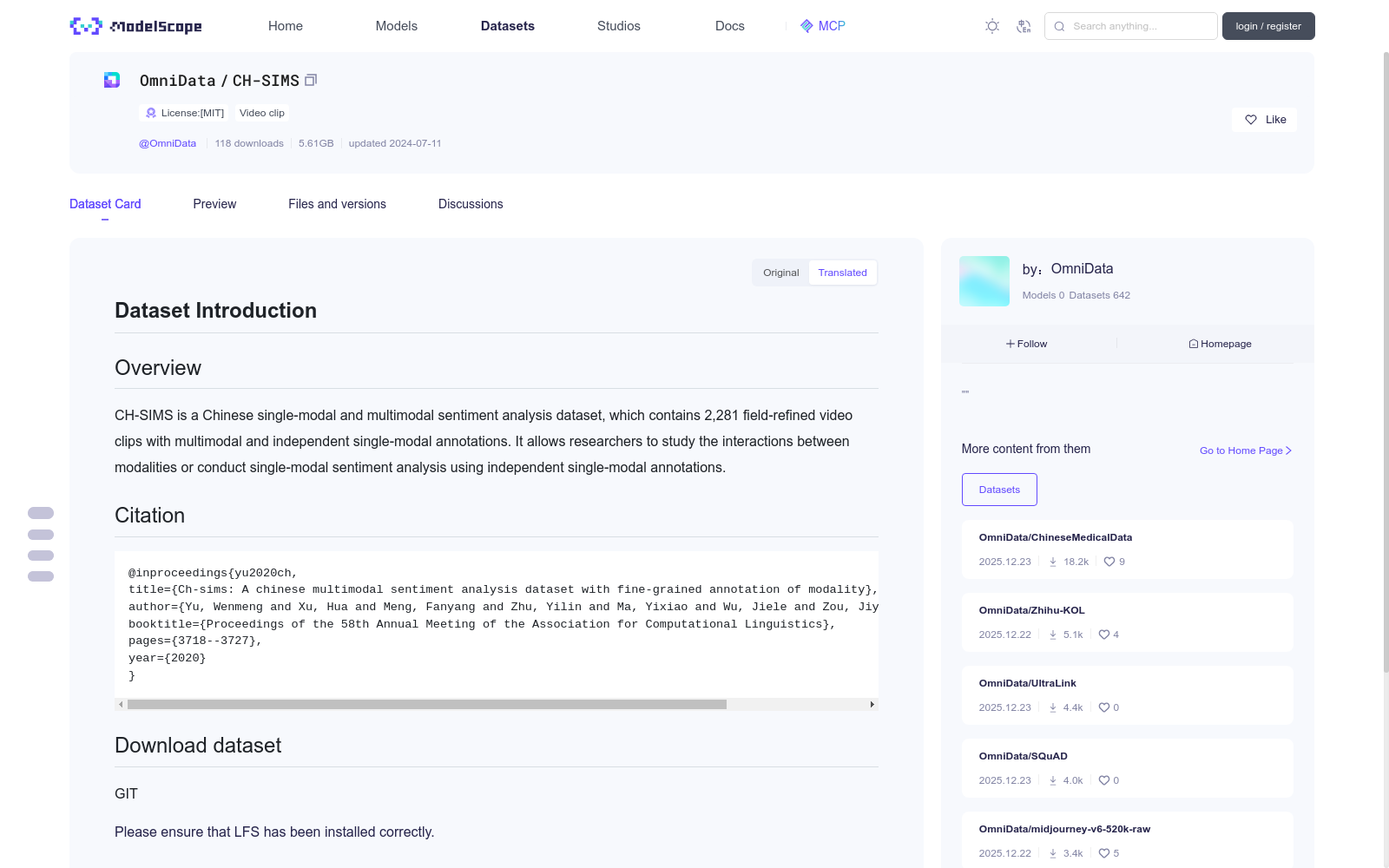Click the "Download dataset" heading

click(x=198, y=746)
